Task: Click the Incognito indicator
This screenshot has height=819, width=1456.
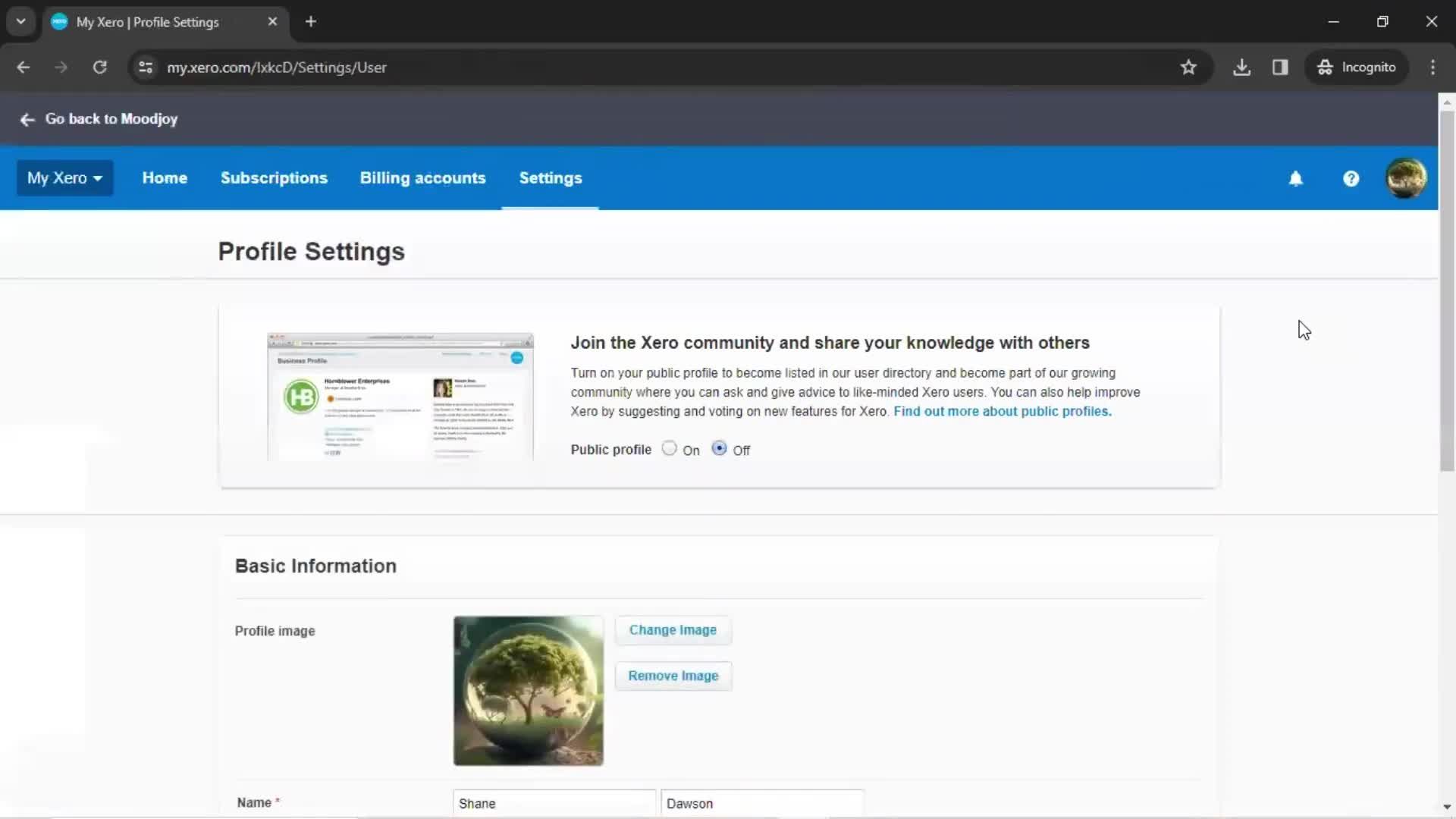Action: [x=1357, y=67]
